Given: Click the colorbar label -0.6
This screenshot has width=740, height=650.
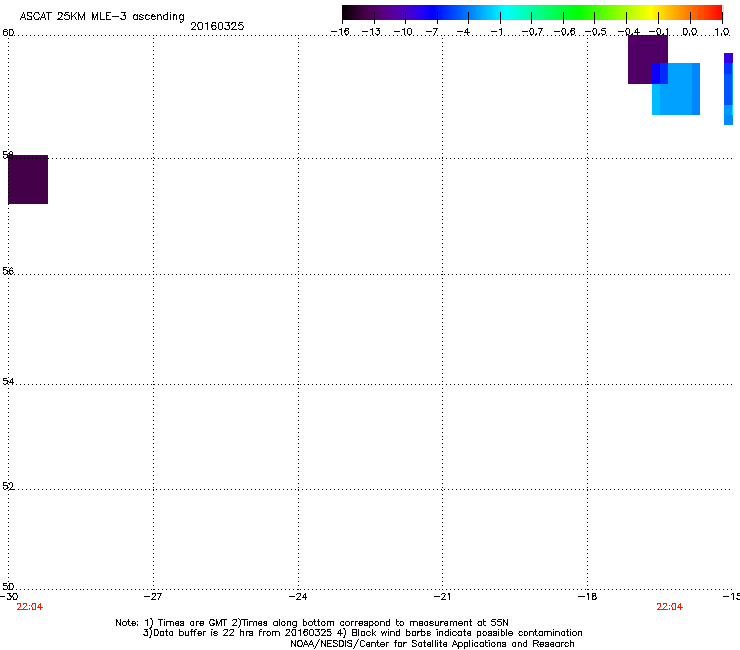Looking at the screenshot, I should coord(564,32).
